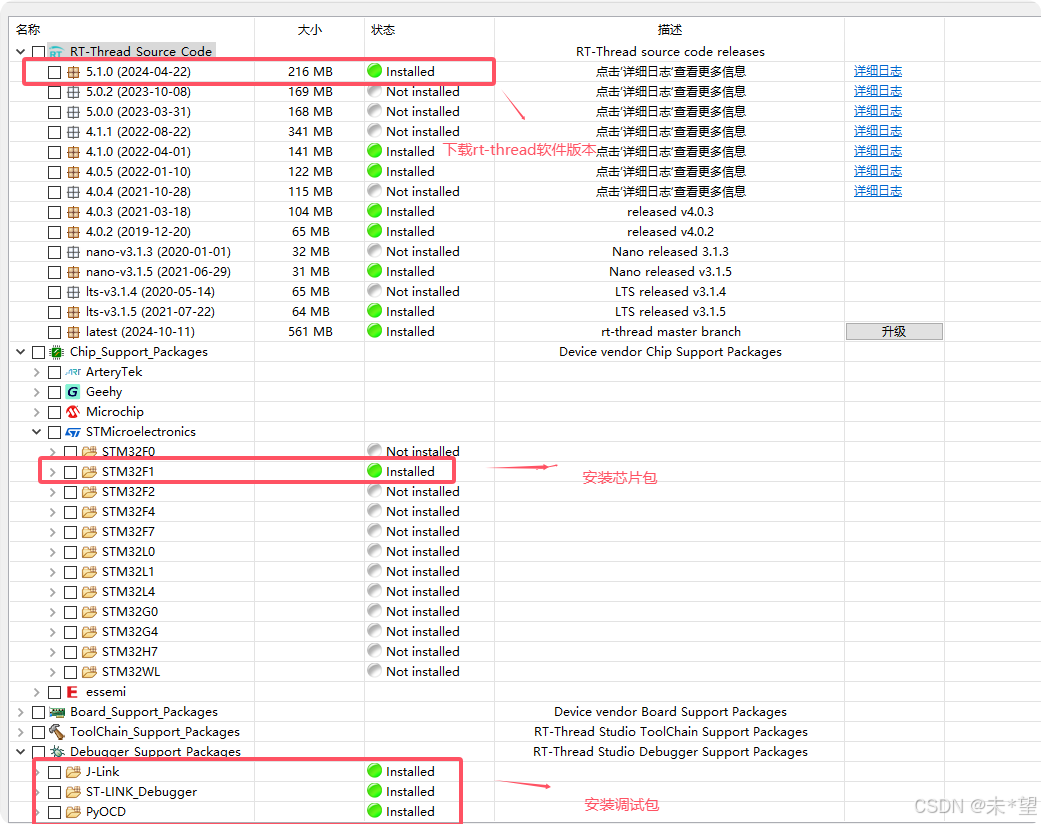Expand the essemi vendor node

(37, 693)
